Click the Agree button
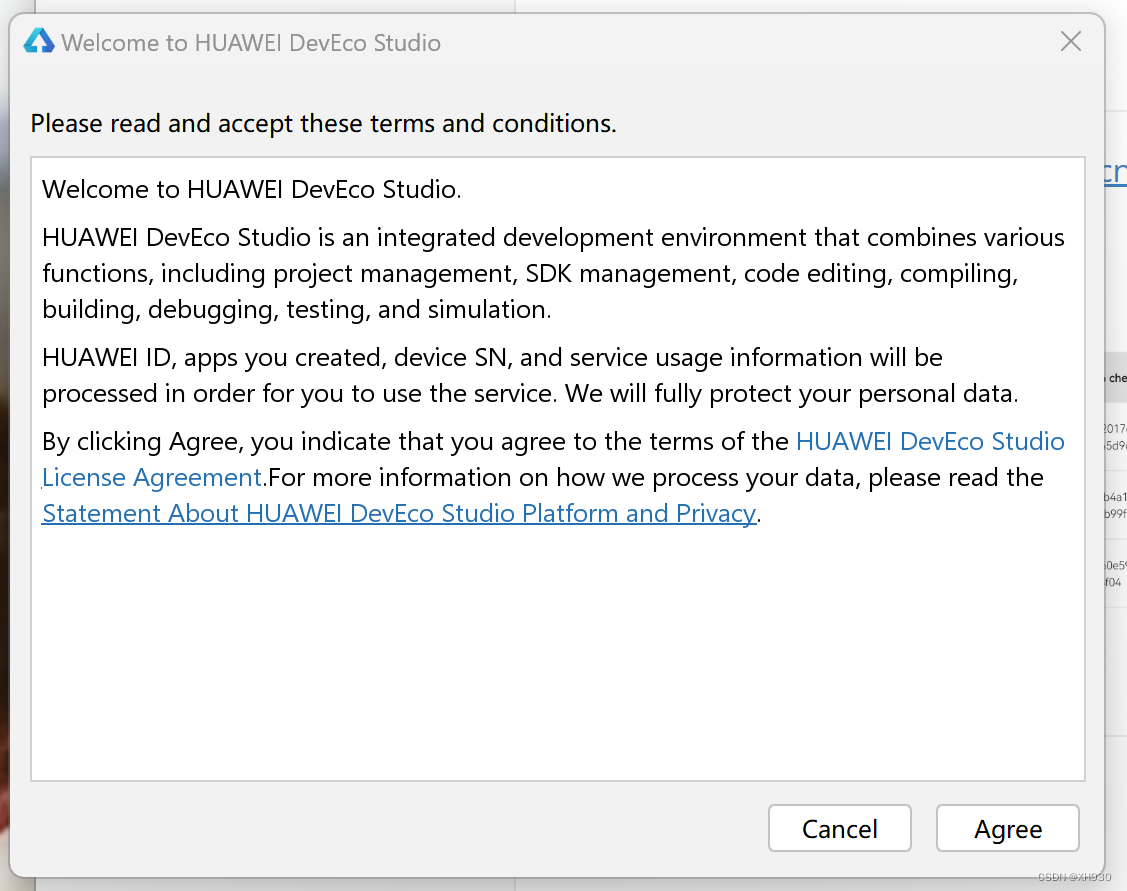Image resolution: width=1127 pixels, height=891 pixels. click(1007, 828)
